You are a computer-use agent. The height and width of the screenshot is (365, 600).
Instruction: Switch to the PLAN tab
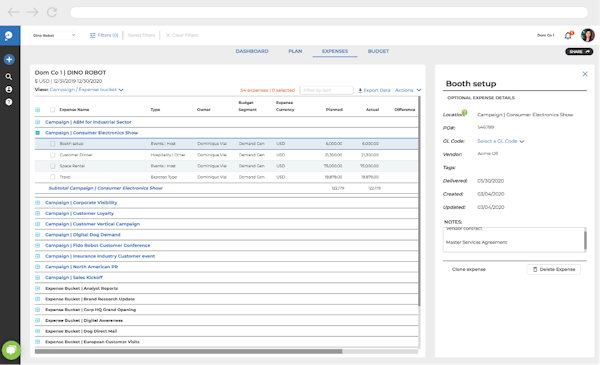tap(295, 51)
